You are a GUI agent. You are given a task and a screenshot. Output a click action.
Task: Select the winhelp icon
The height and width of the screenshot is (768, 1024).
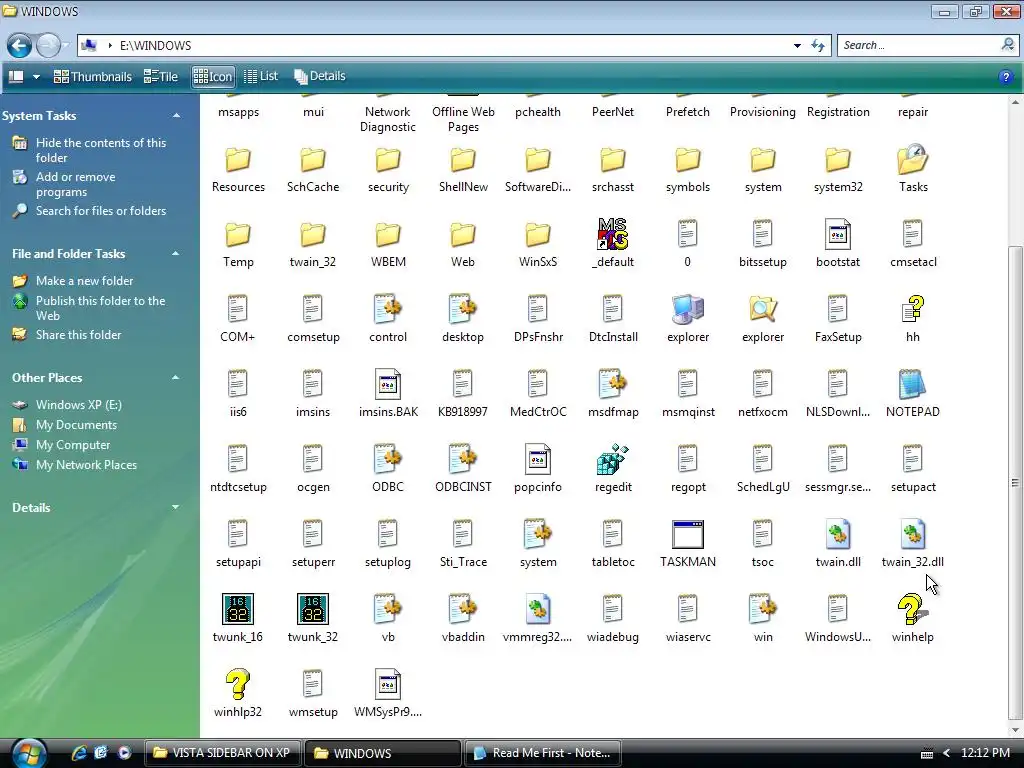click(912, 610)
